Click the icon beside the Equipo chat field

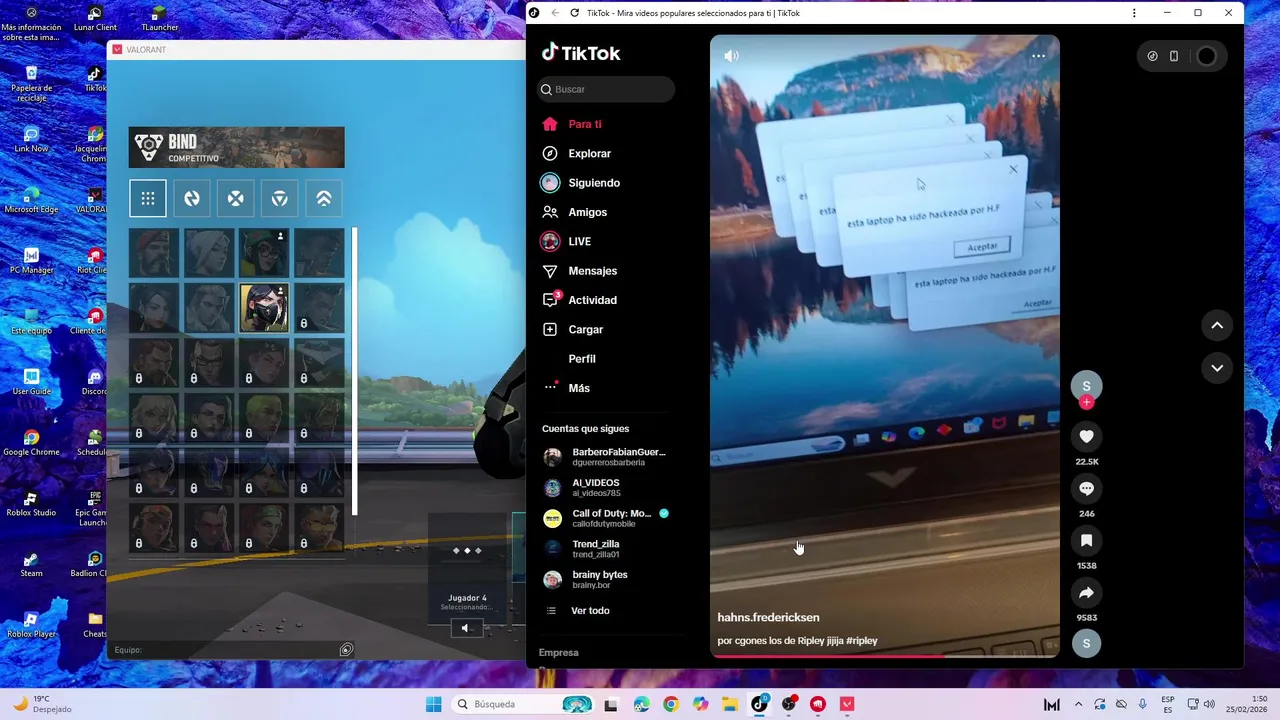[x=346, y=650]
